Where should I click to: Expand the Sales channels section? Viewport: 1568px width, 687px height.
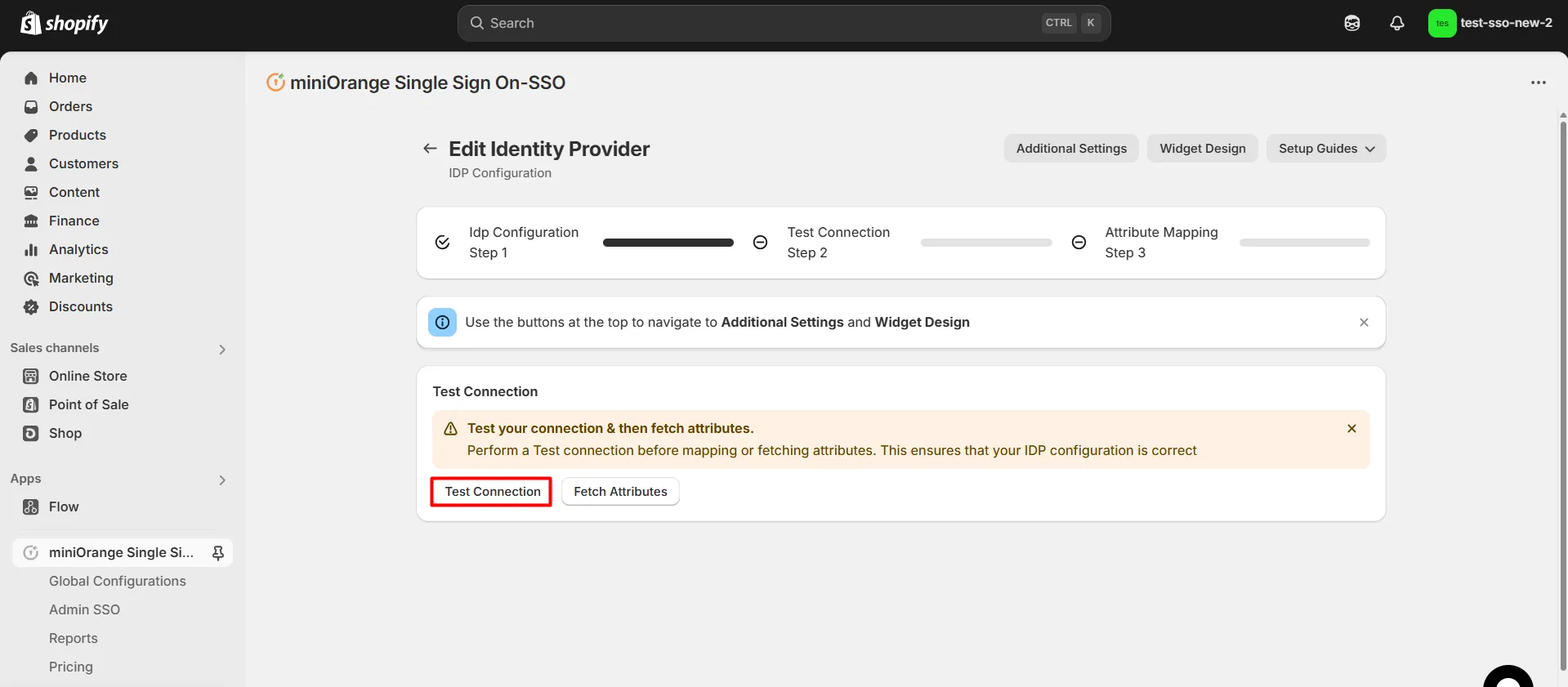point(221,350)
